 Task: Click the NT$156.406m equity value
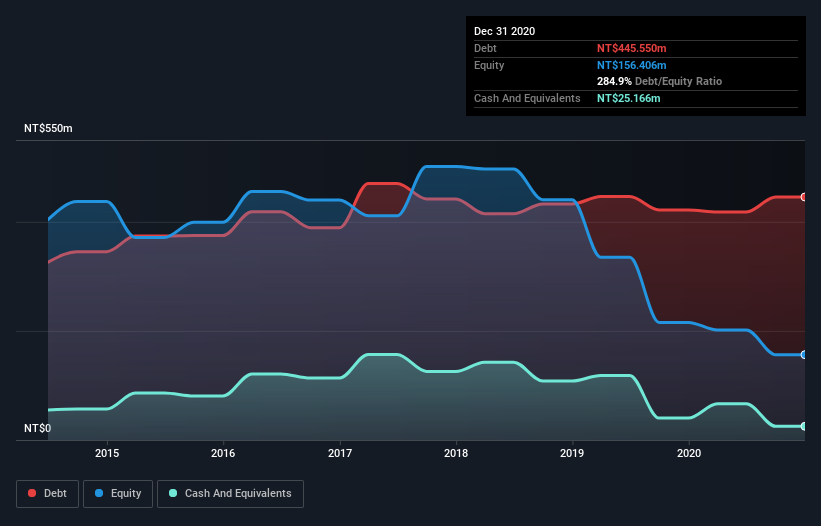coord(631,65)
